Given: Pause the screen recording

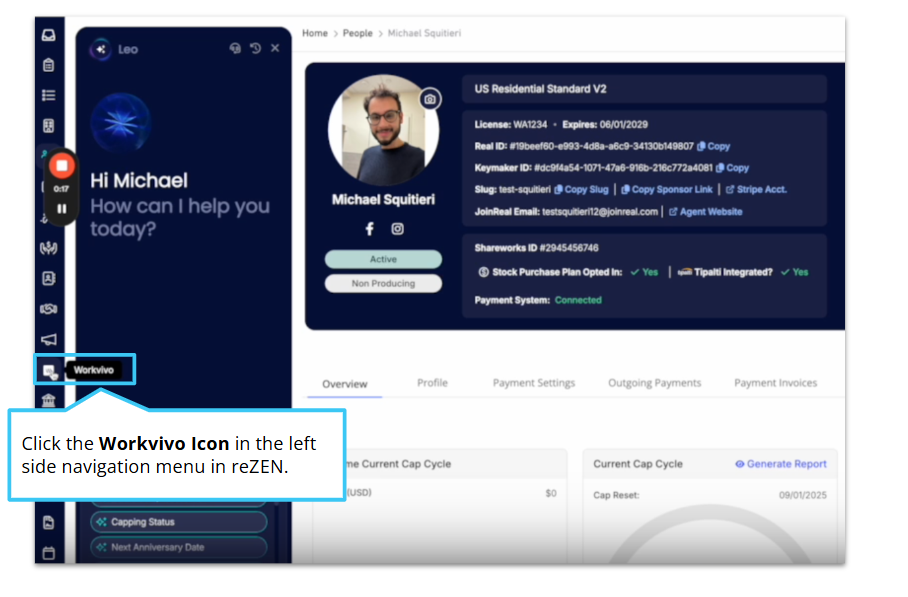Looking at the screenshot, I should coord(61,208).
